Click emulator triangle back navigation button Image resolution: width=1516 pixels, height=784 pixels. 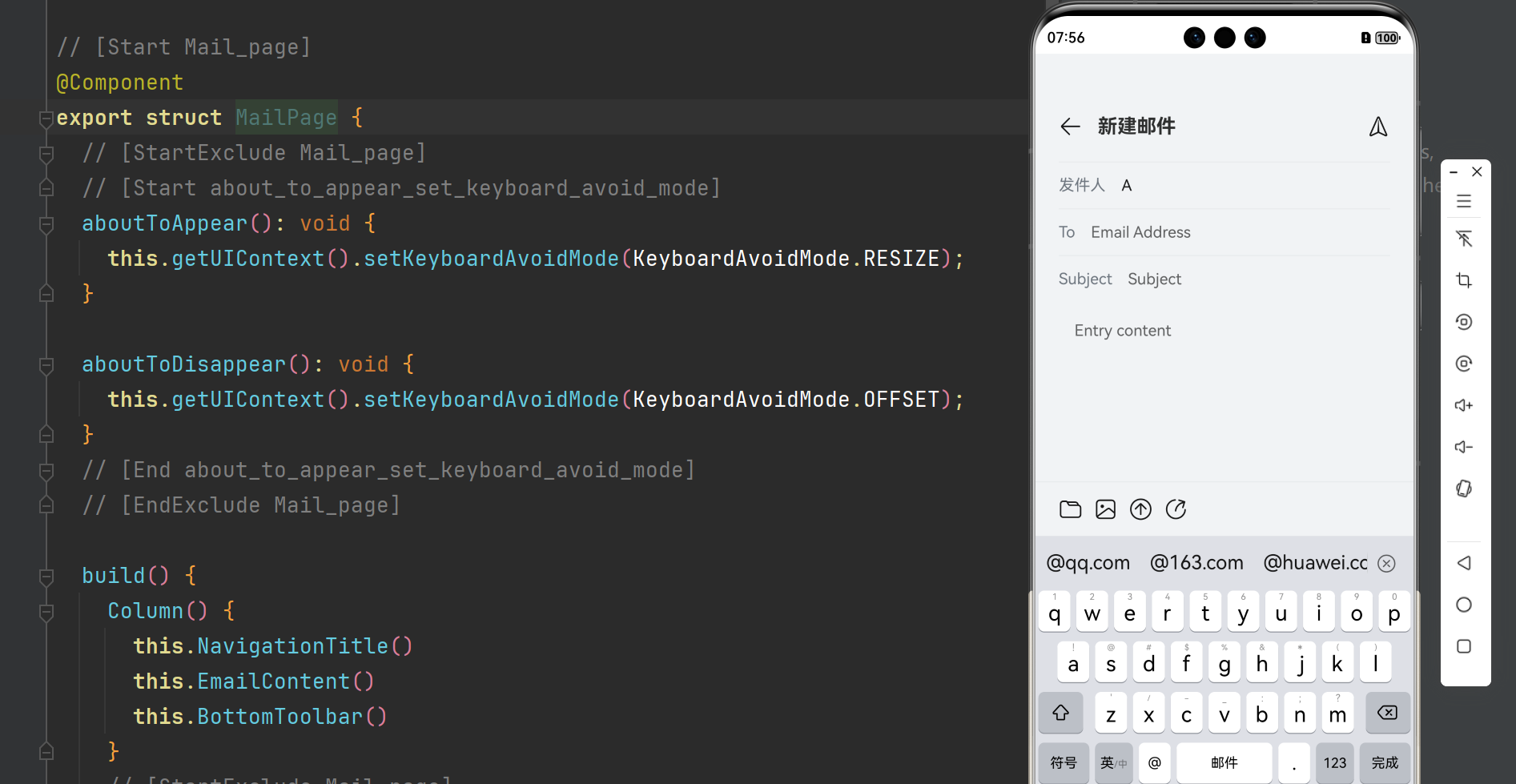coord(1464,563)
